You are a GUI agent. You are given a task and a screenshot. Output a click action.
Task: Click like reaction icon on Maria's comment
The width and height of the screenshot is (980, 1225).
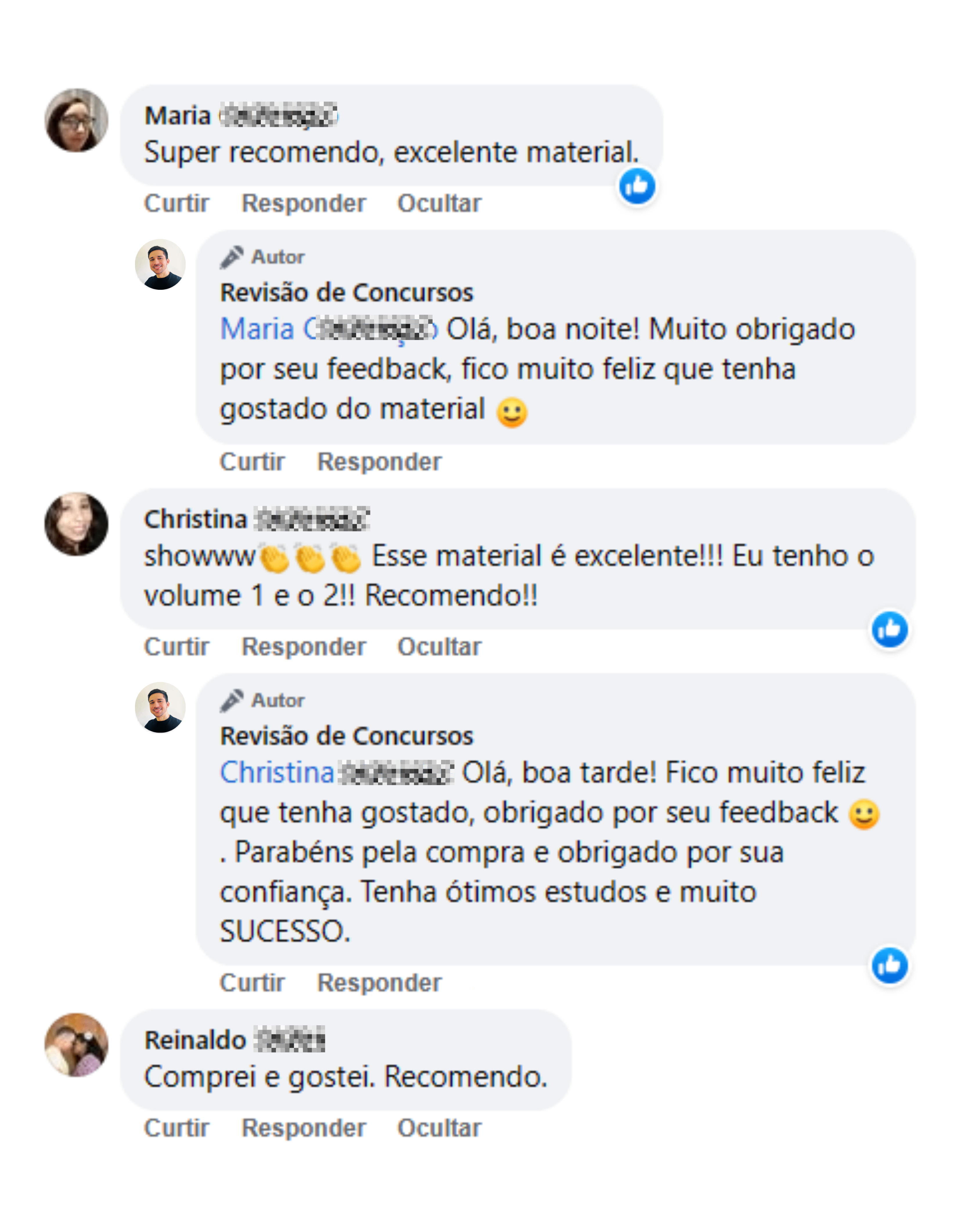637,186
